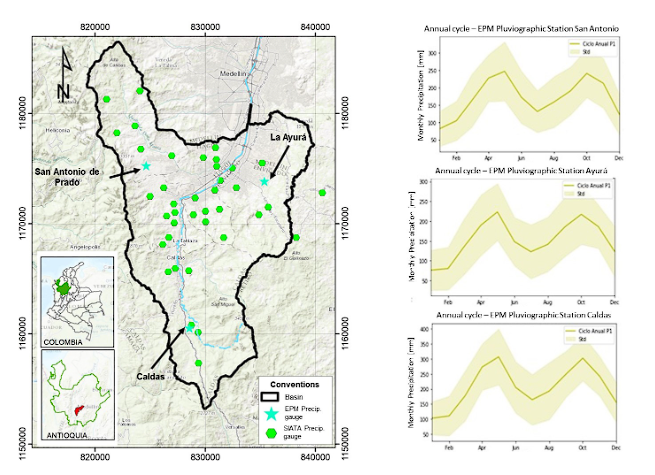The height and width of the screenshot is (475, 655).
Task: Click the La Ayurá map label
Action: coord(292,137)
